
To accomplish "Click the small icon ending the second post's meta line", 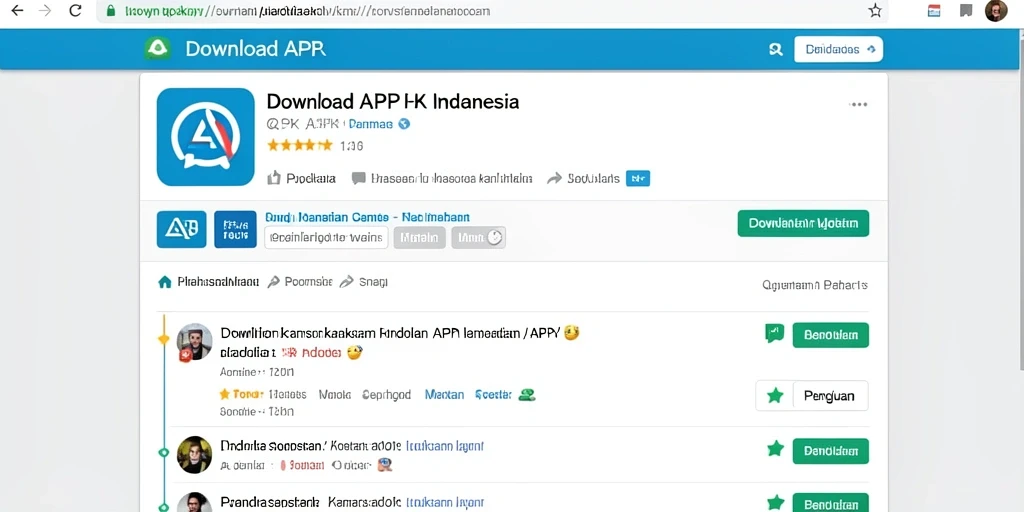I will click(385, 465).
